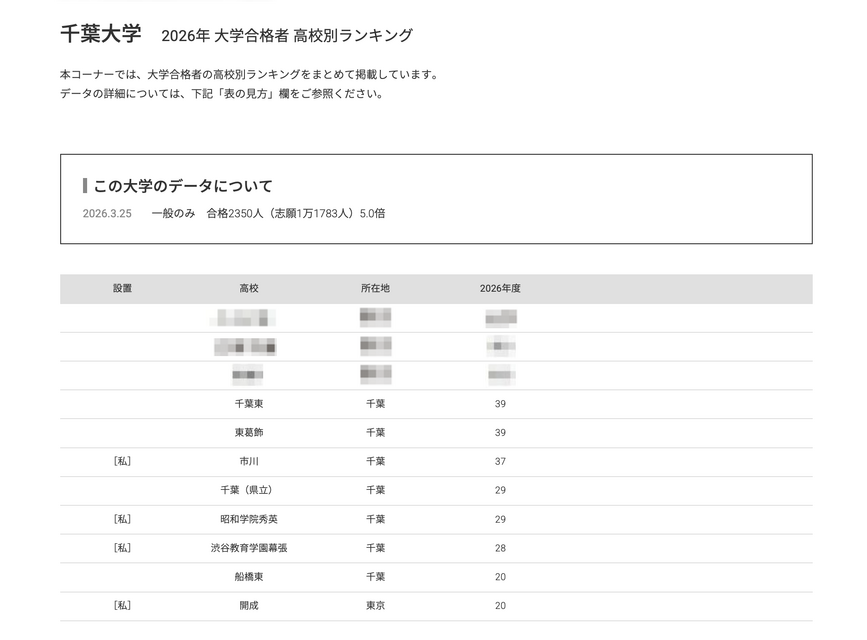Click the value 28 in 渋谷教育学園幕張 row
Viewport: 867px width, 640px height.
(x=500, y=548)
